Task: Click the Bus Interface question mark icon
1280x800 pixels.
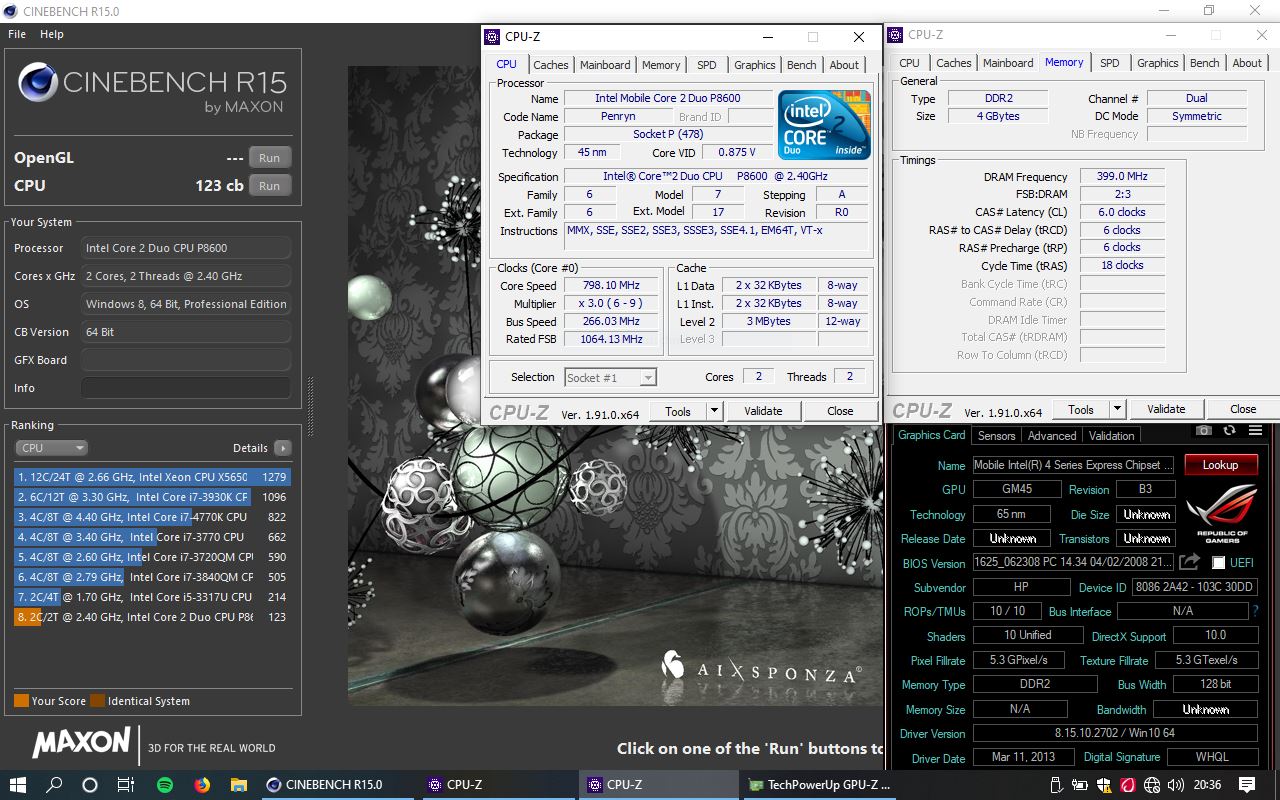Action: point(1255,611)
